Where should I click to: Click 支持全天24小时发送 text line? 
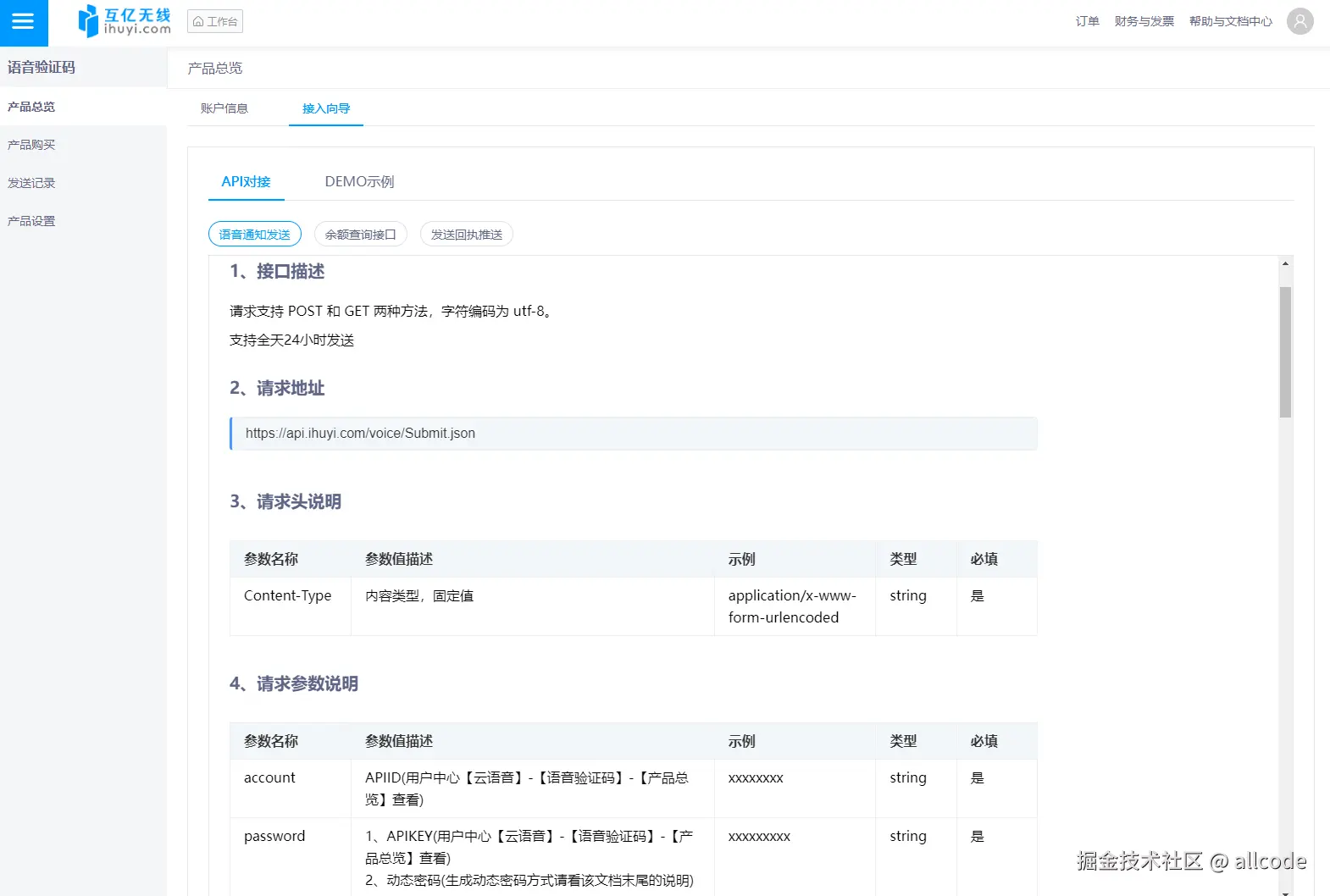[x=291, y=340]
